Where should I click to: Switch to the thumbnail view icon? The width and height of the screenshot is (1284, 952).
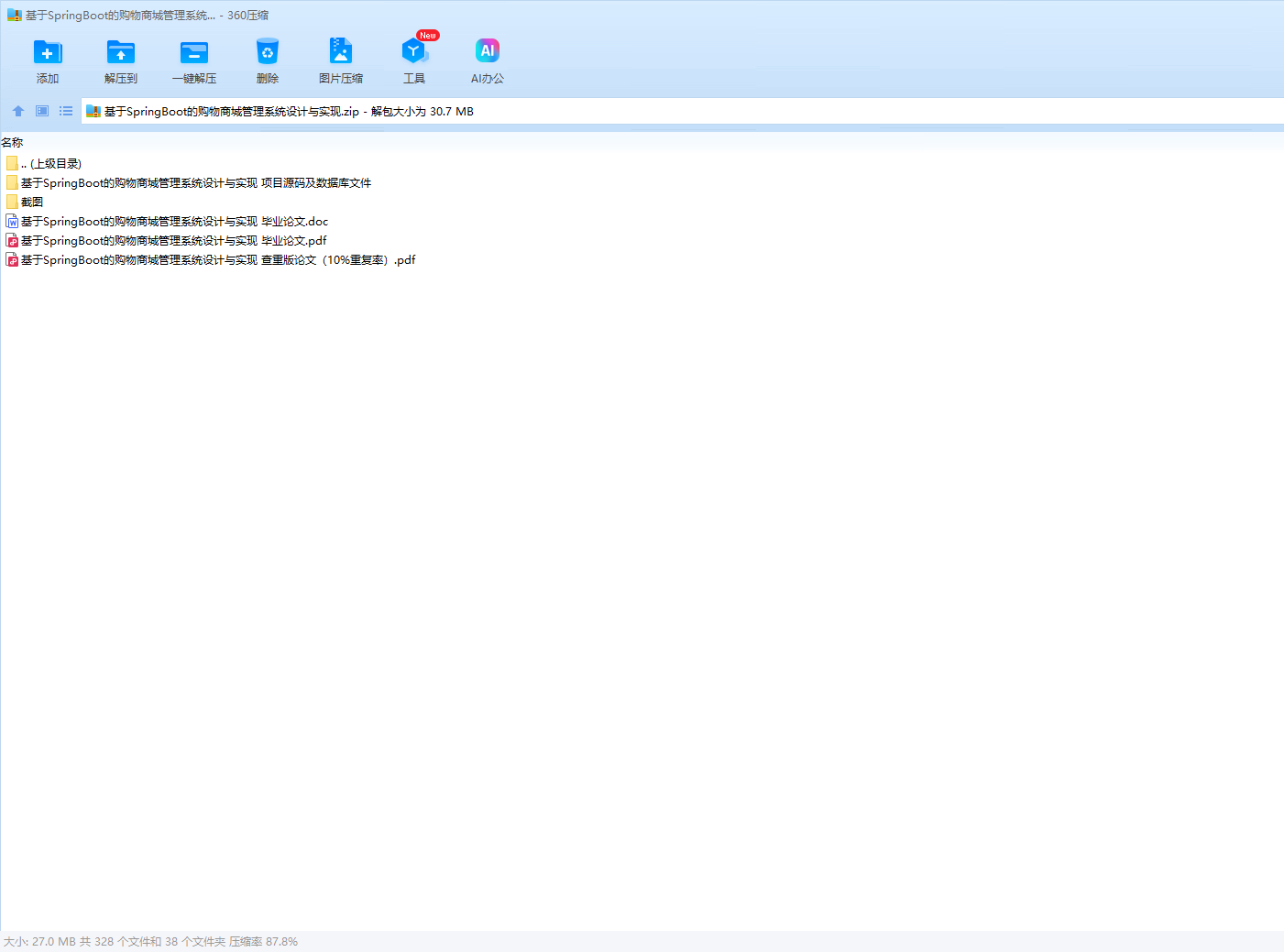click(x=42, y=111)
